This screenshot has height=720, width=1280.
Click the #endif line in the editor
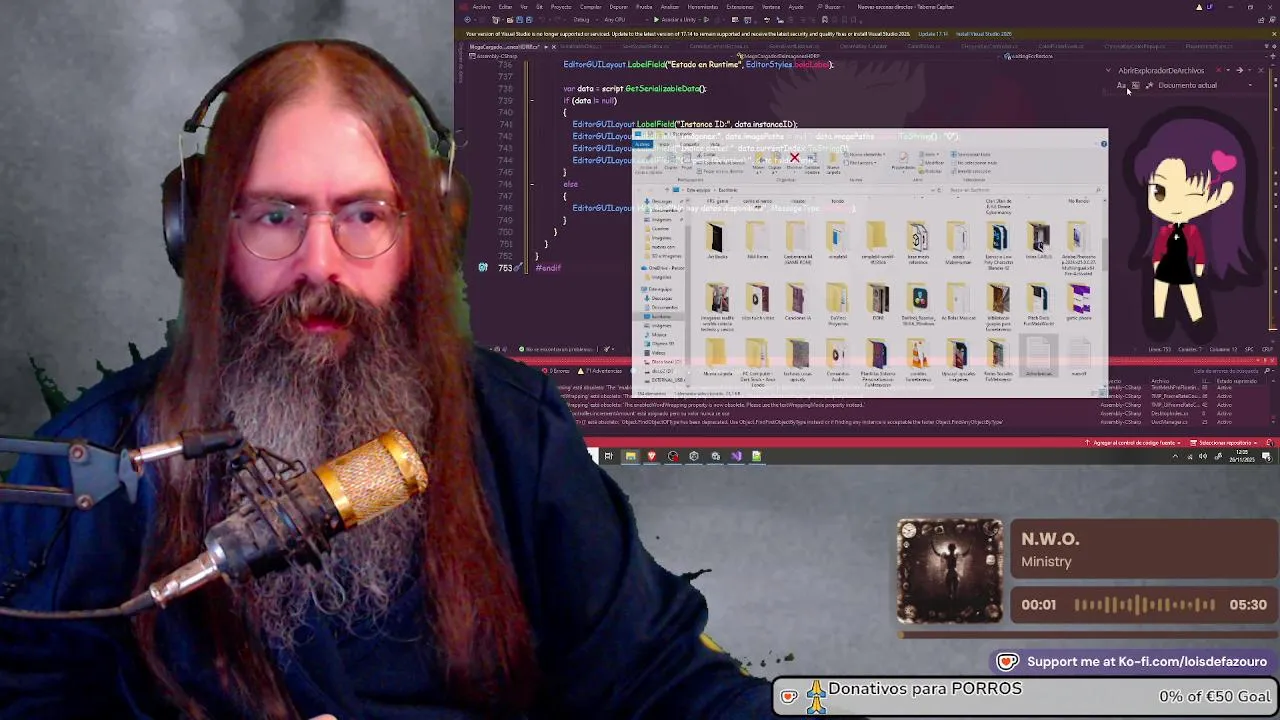[548, 268]
